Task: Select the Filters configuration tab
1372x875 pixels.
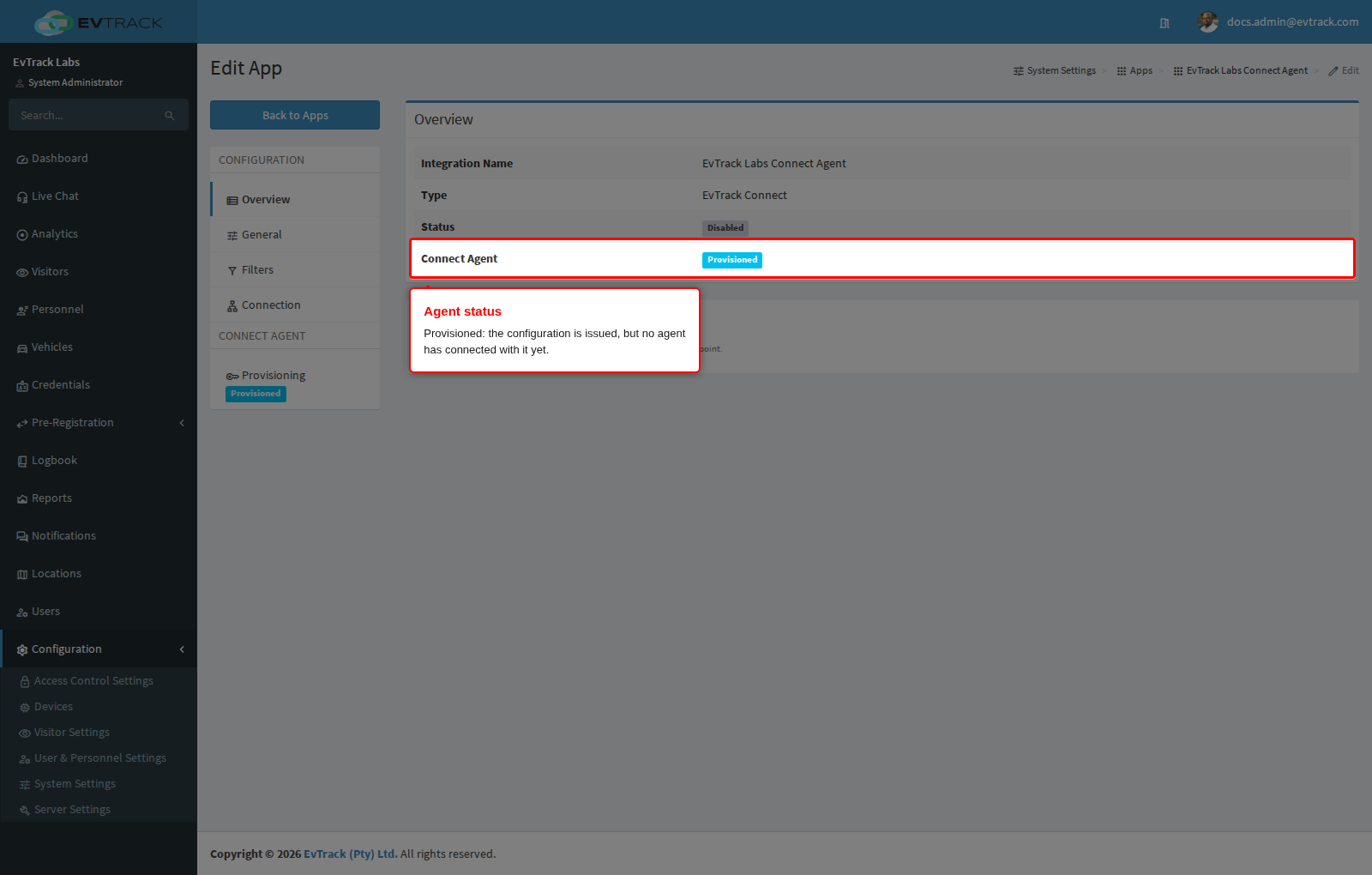Action: (295, 270)
